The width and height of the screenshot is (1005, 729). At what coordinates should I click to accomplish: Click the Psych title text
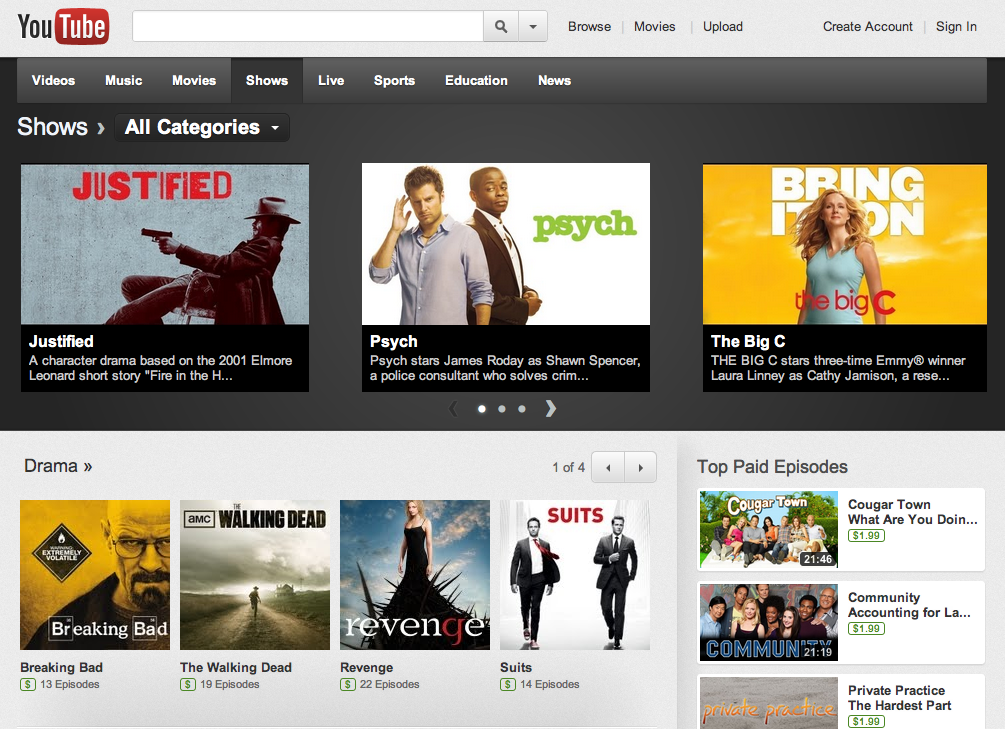pyautogui.click(x=394, y=341)
